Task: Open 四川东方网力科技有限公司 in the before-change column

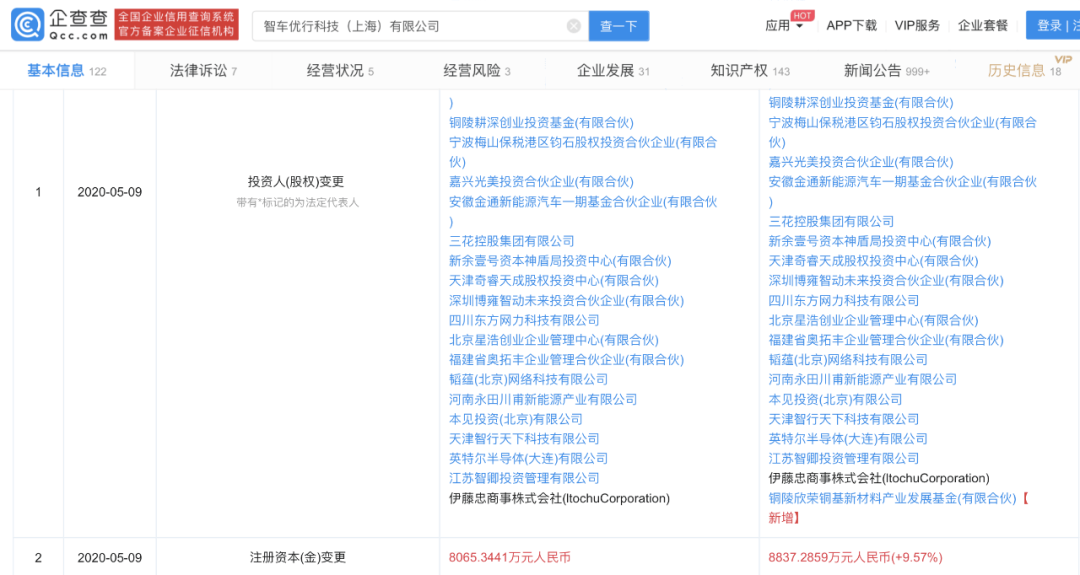Action: [524, 320]
